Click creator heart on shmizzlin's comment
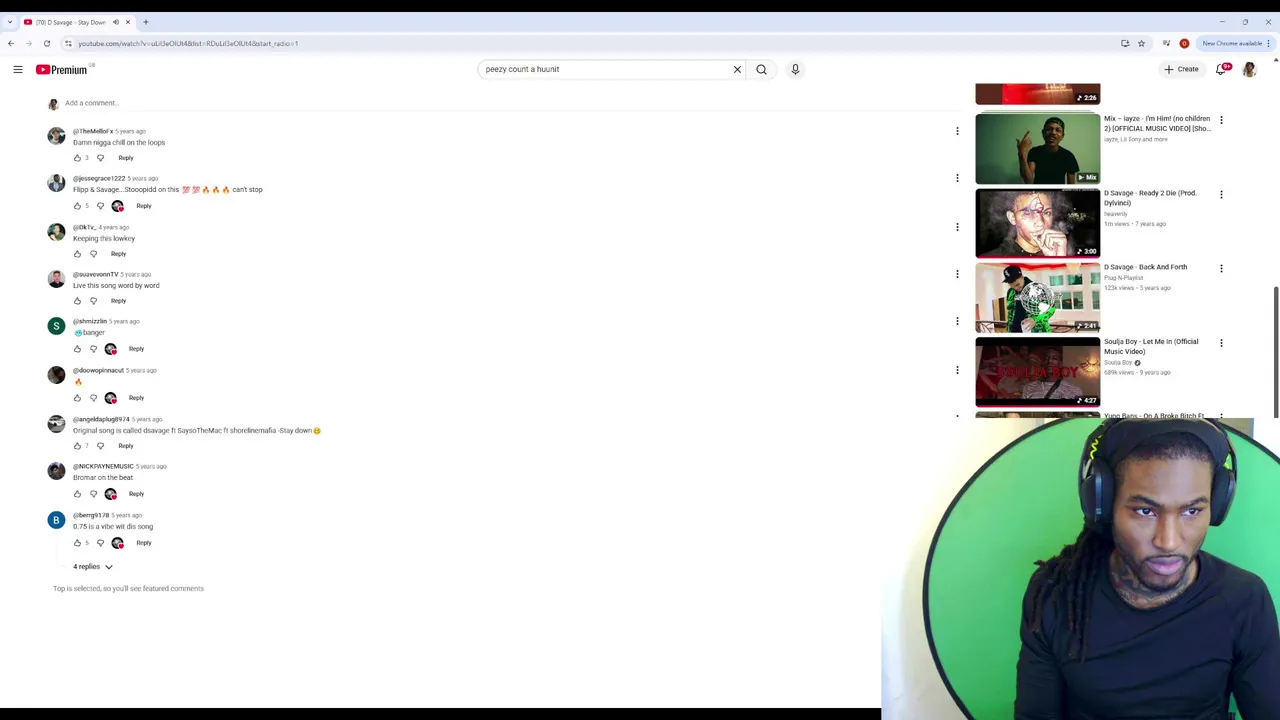The height and width of the screenshot is (720, 1280). click(111, 349)
